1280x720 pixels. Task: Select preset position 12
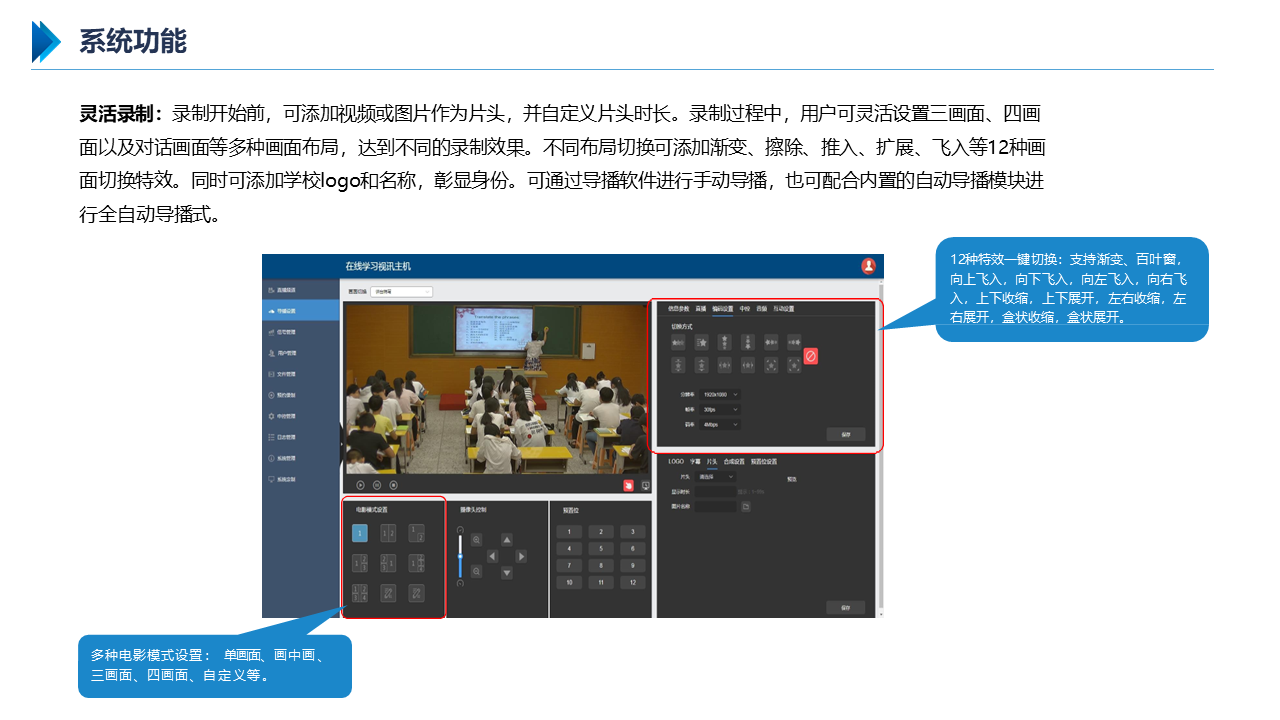pyautogui.click(x=633, y=582)
